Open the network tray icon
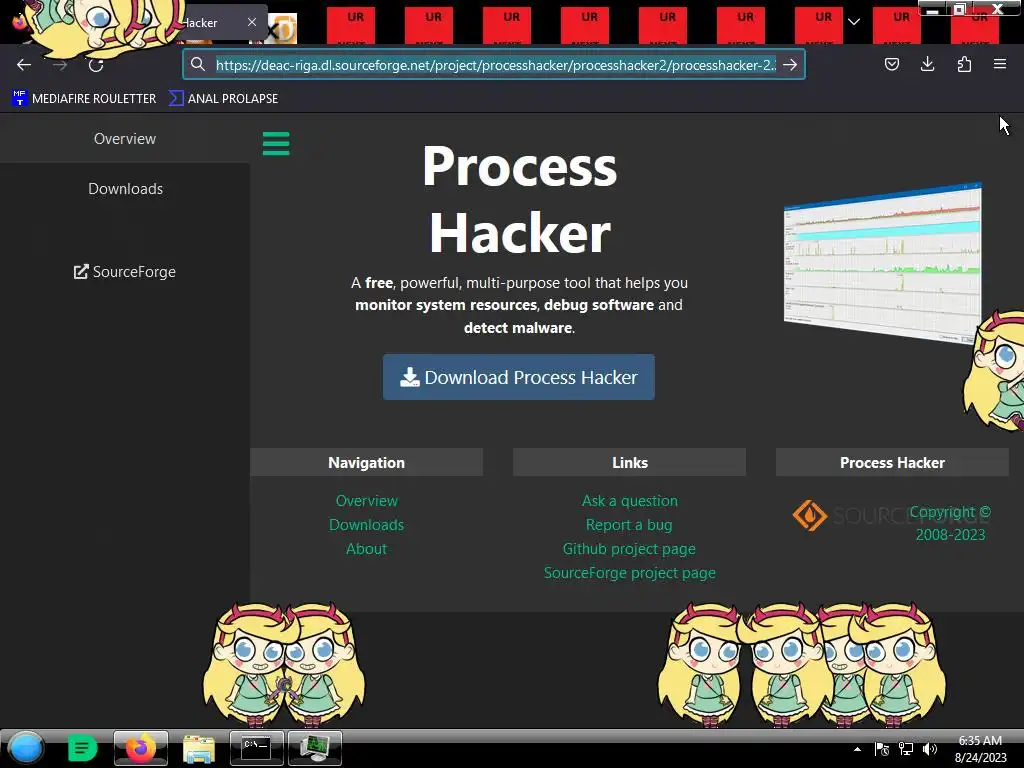 pos(906,749)
